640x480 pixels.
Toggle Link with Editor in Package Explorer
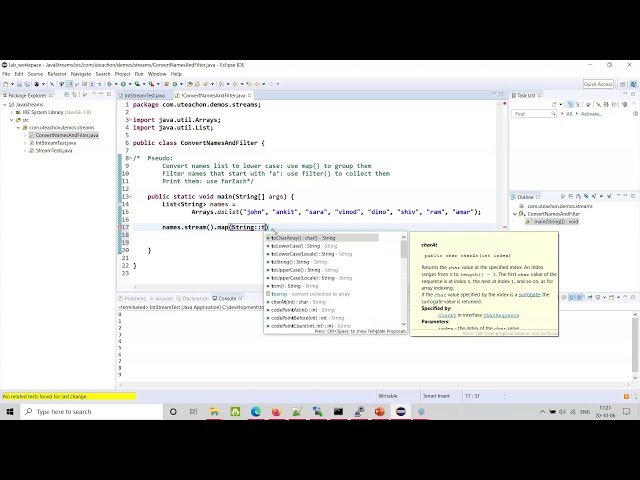coord(74,95)
